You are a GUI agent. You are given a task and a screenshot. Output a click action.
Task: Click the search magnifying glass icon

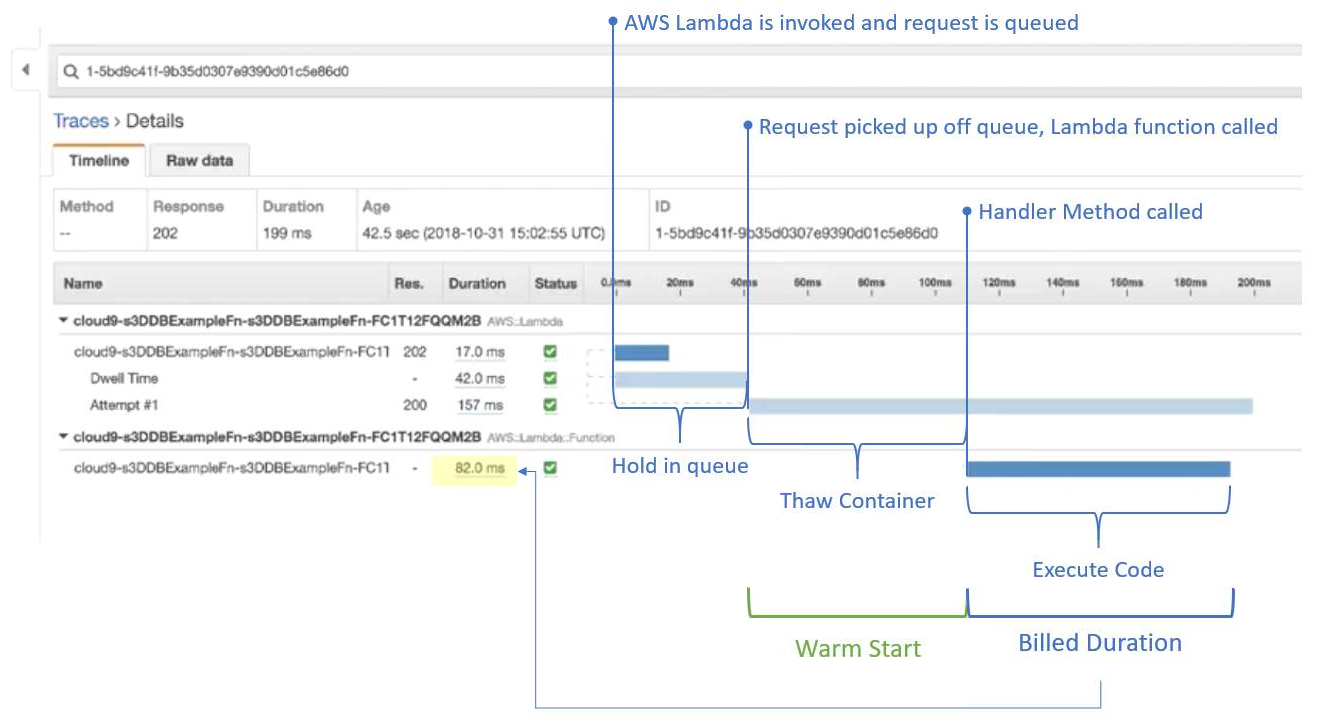click(x=71, y=71)
